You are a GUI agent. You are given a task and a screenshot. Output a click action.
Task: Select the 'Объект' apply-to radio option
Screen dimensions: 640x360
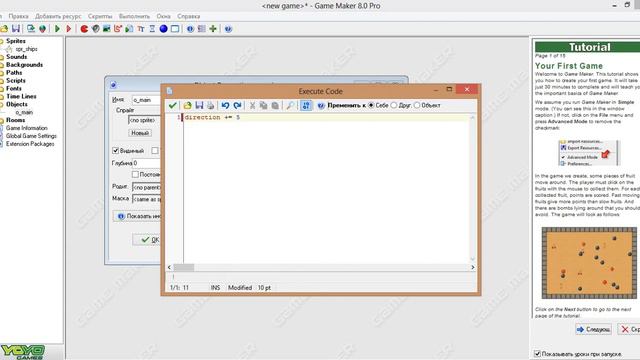(x=417, y=105)
